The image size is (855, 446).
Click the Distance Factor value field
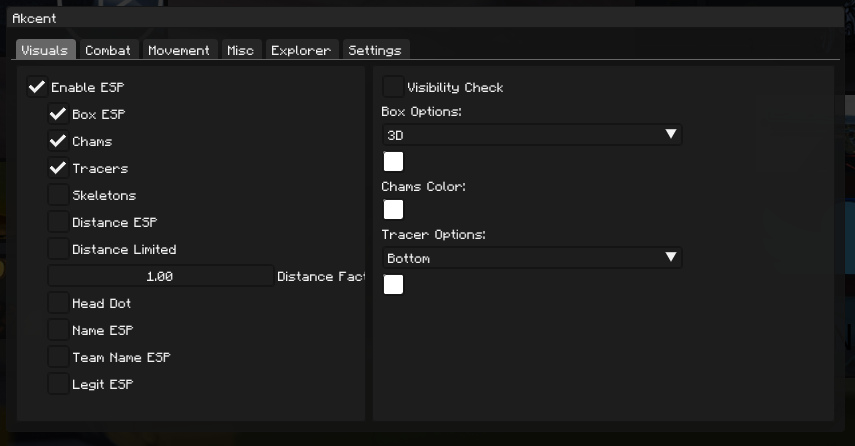(x=160, y=276)
